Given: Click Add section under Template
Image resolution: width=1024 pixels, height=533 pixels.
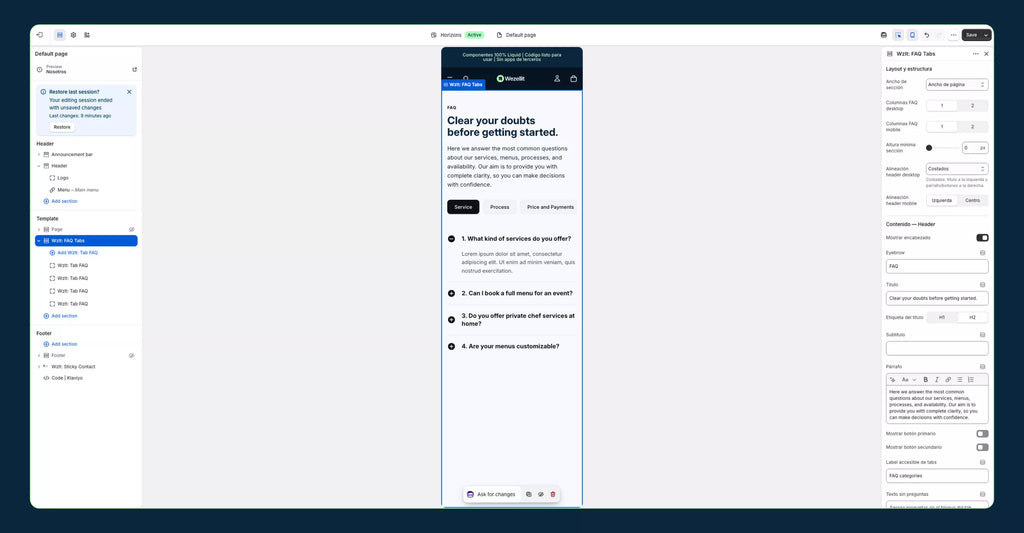Looking at the screenshot, I should coord(64,316).
